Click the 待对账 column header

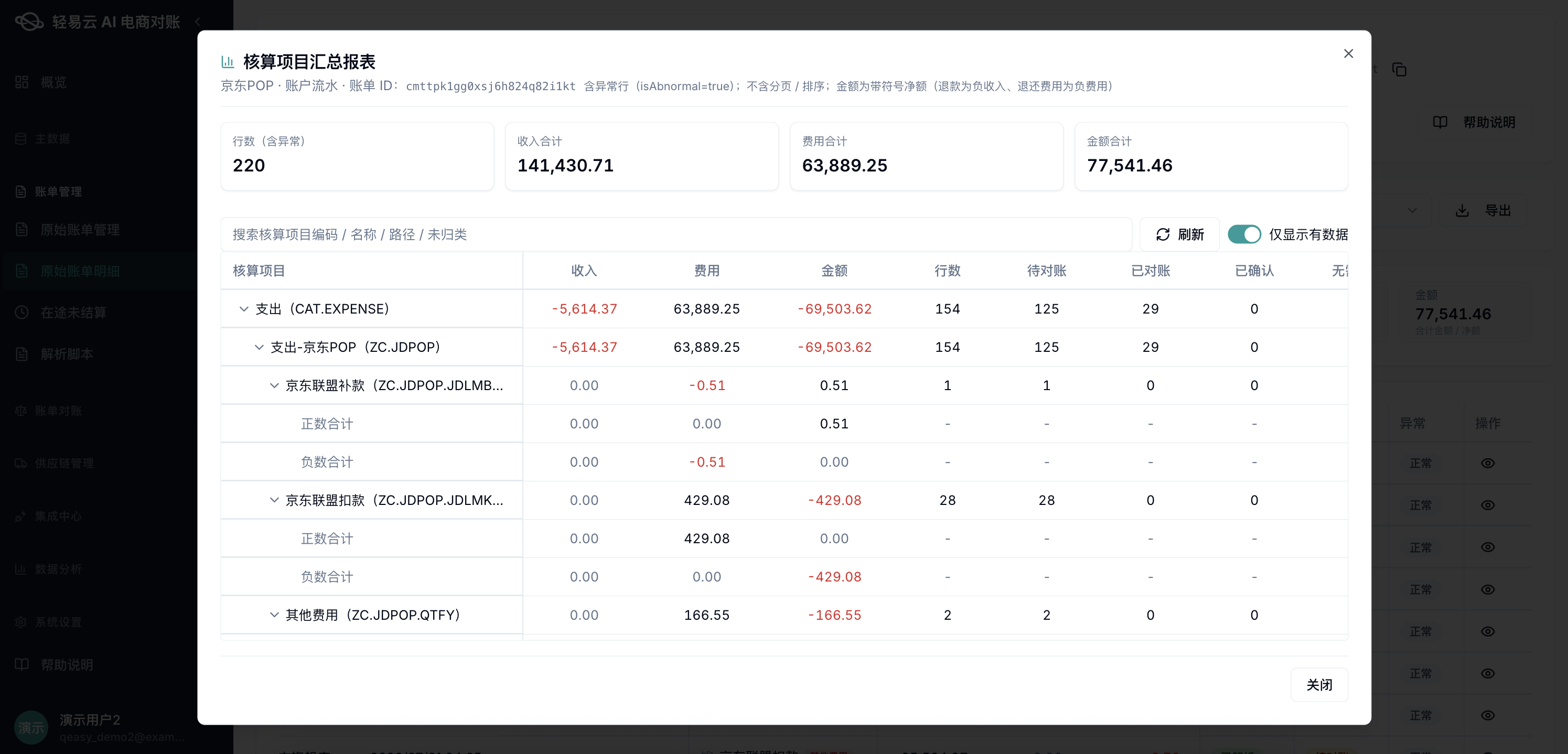tap(1046, 271)
